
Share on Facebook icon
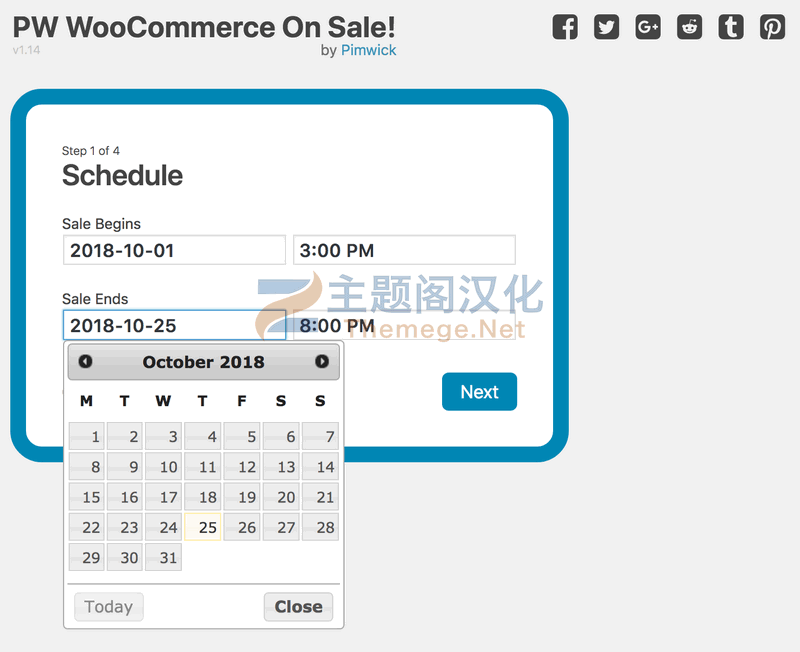click(x=565, y=27)
